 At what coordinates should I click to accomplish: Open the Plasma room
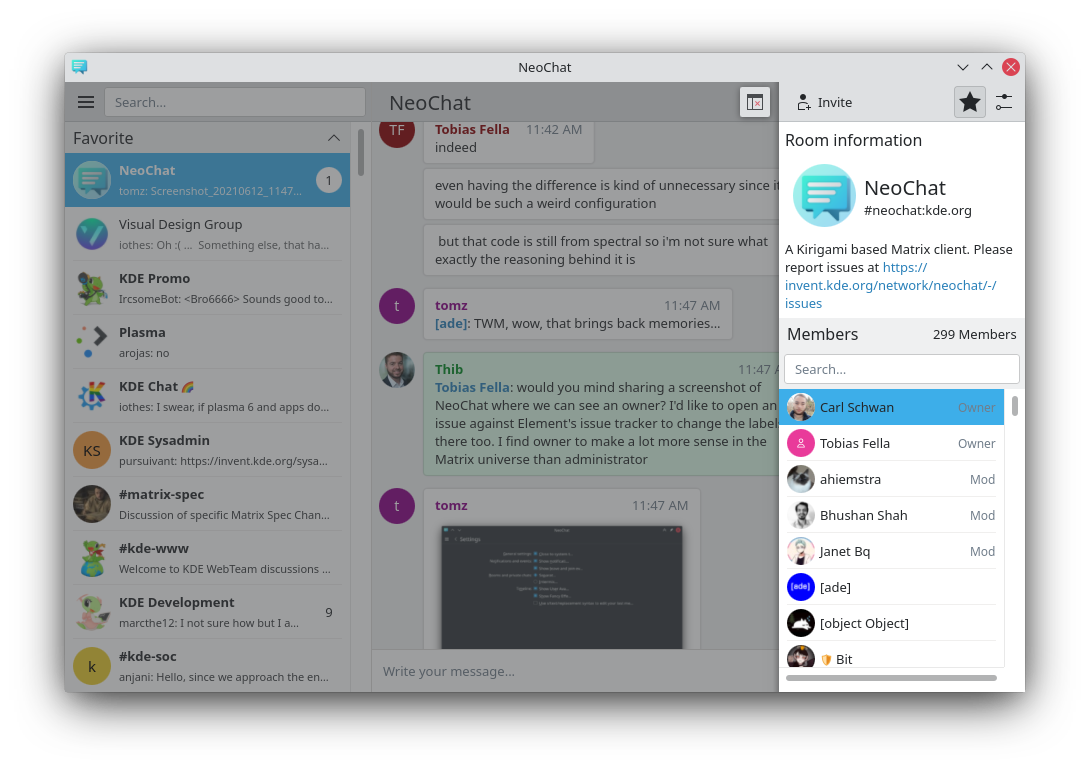tap(207, 342)
